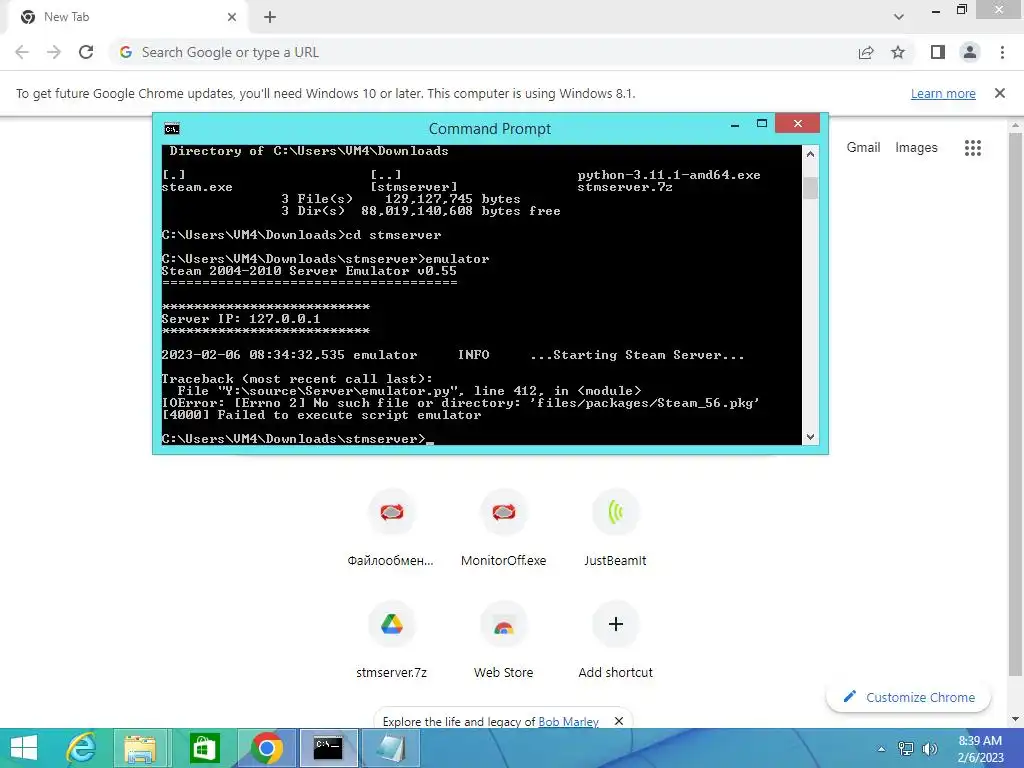Toggle Chrome side panel icon
1024x768 pixels.
point(938,52)
